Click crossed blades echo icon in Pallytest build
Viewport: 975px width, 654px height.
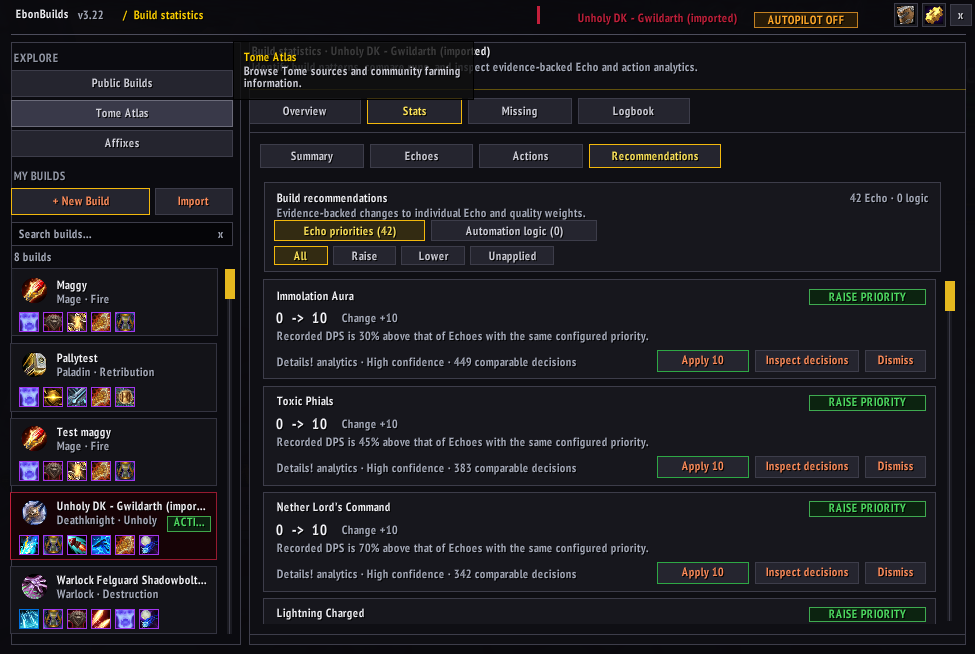point(77,397)
